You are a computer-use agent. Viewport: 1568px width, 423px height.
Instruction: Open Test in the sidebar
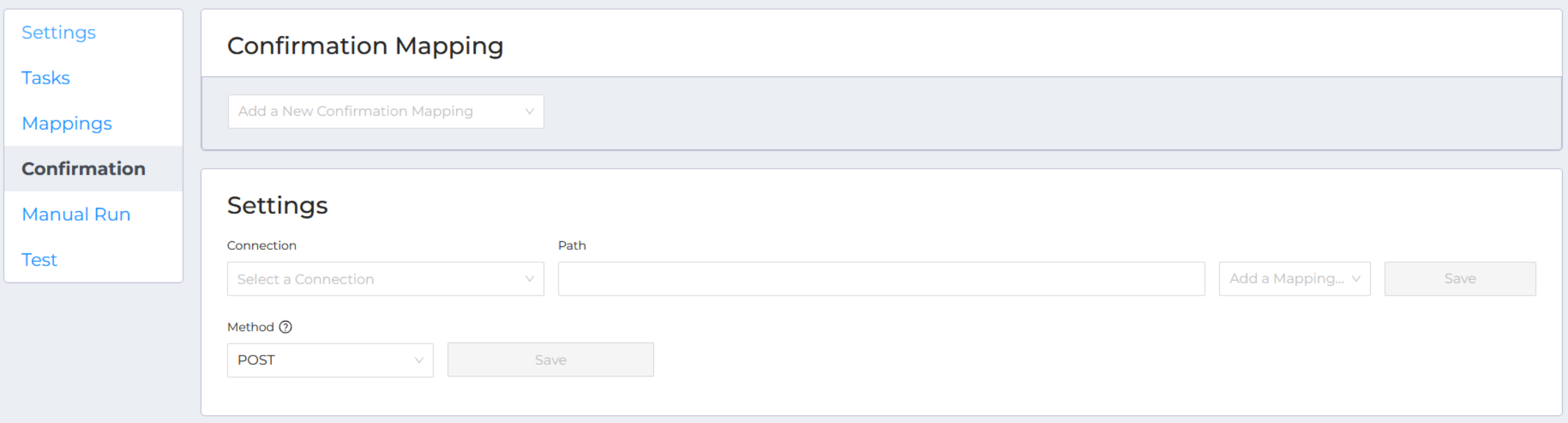pyautogui.click(x=39, y=260)
